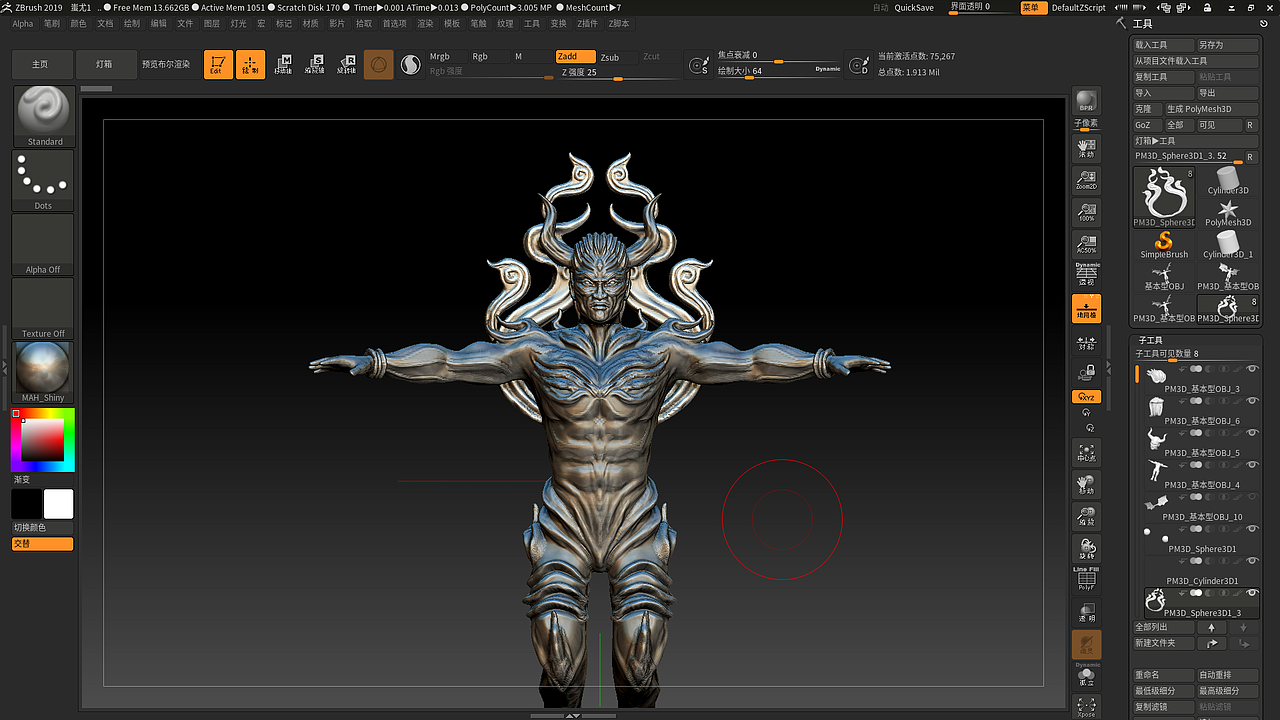Select the white color swatch
Viewport: 1280px width, 720px height.
[x=58, y=504]
